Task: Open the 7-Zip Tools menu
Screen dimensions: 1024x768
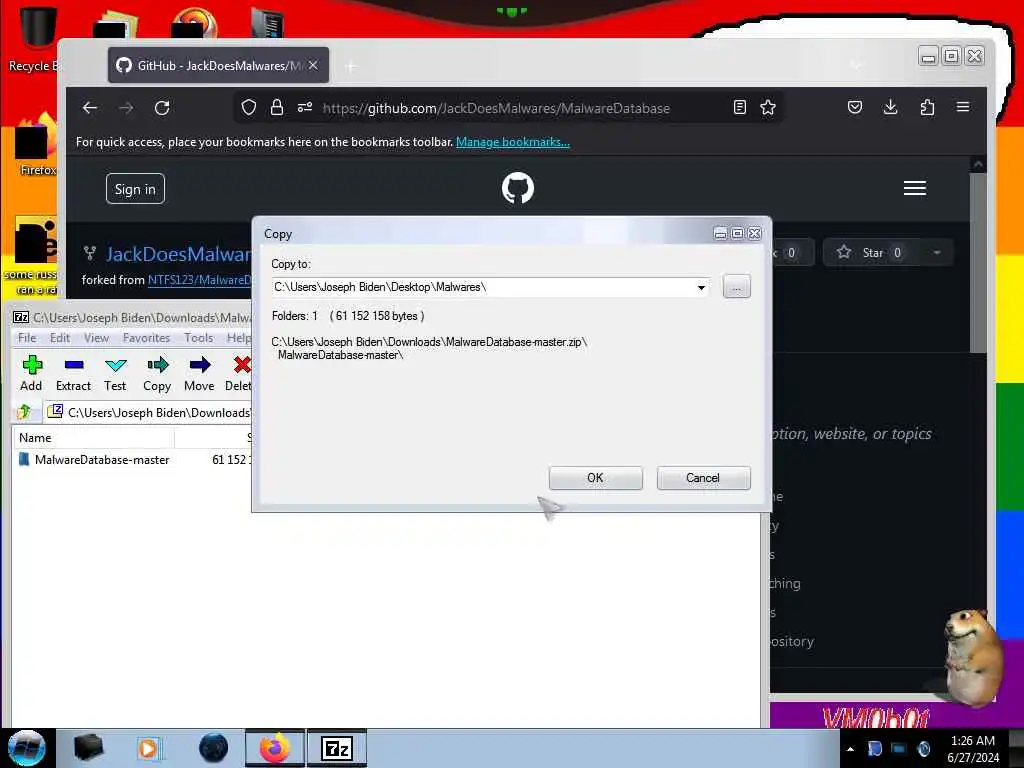Action: pyautogui.click(x=199, y=338)
